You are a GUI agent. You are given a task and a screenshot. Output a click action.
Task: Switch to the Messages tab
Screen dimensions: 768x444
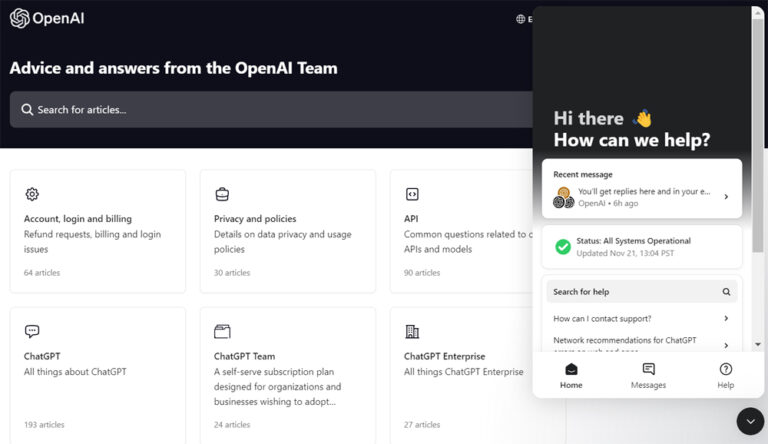(x=648, y=376)
